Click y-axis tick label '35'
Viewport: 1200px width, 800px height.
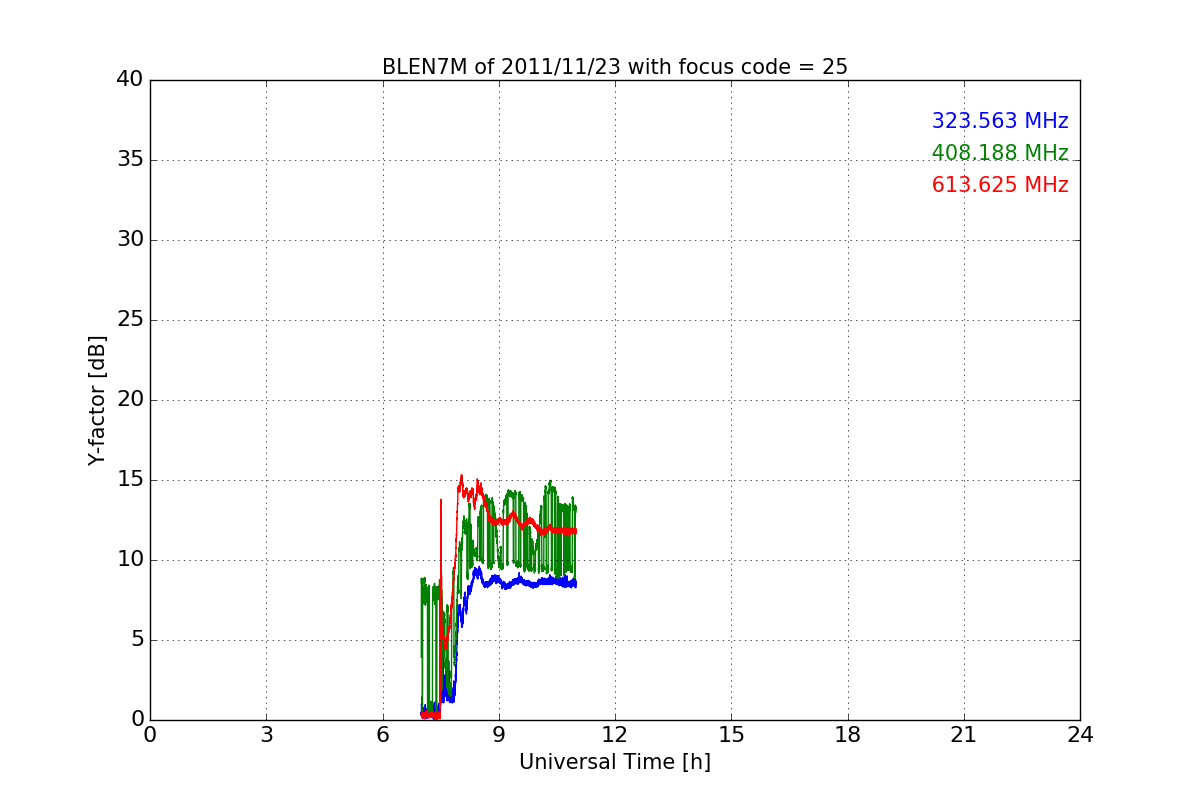[130, 160]
